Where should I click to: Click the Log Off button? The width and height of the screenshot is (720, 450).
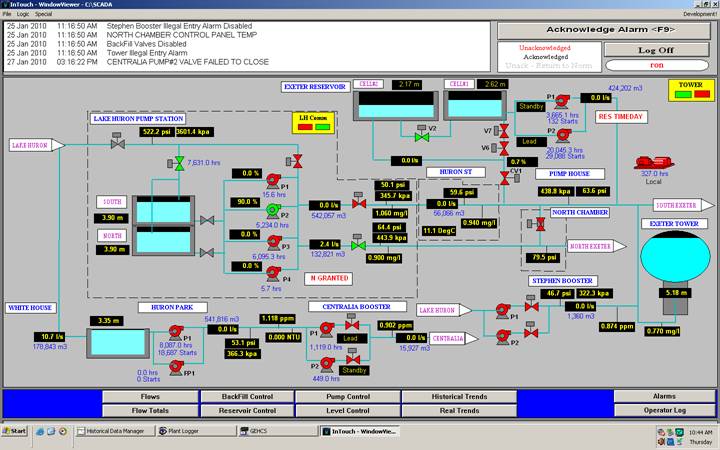pos(657,49)
